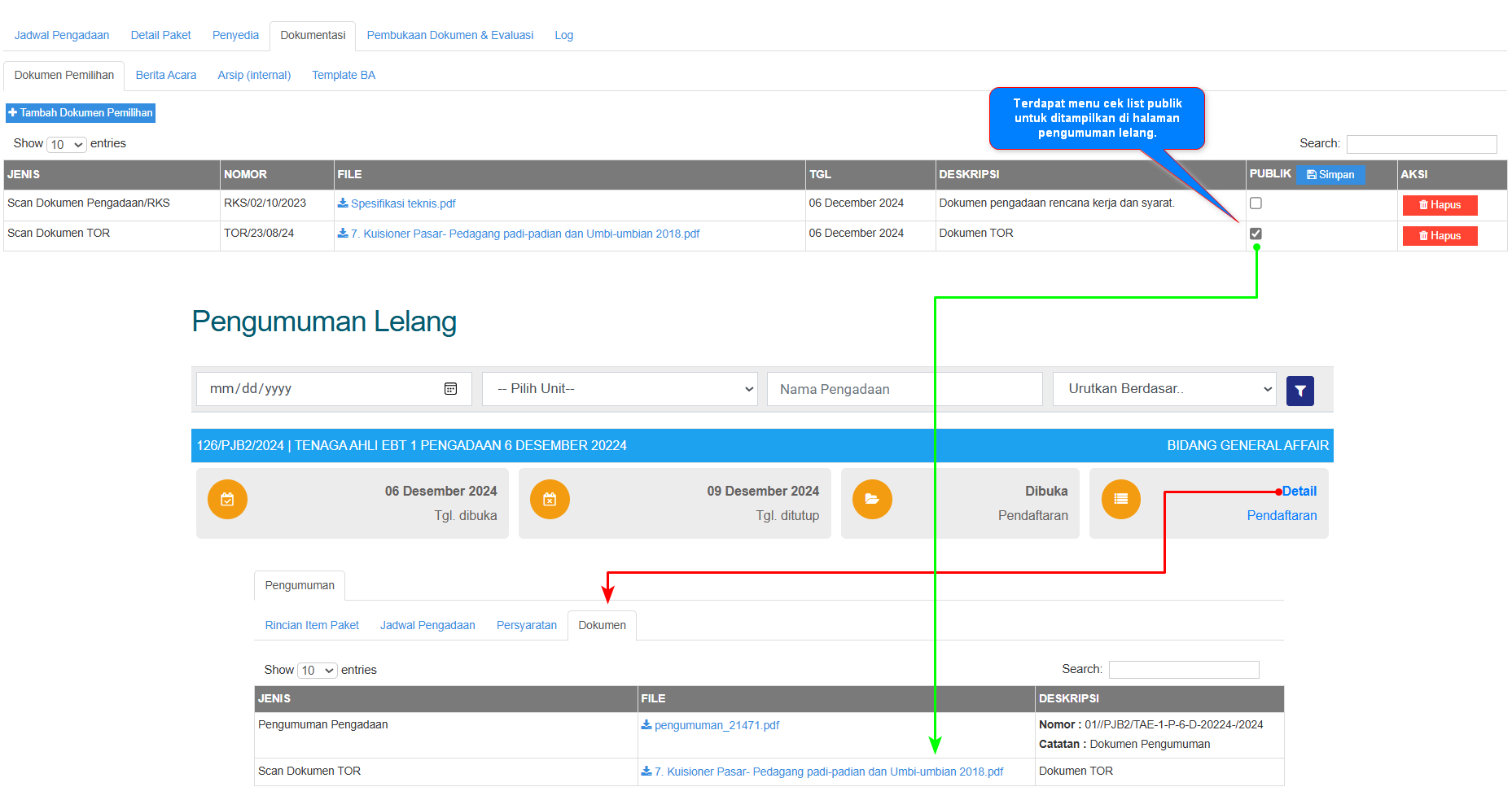The height and width of the screenshot is (787, 1512).
Task: Enable Publik checkbox for Scan Dokumen Pengadaan/RKS
Action: 1256,203
